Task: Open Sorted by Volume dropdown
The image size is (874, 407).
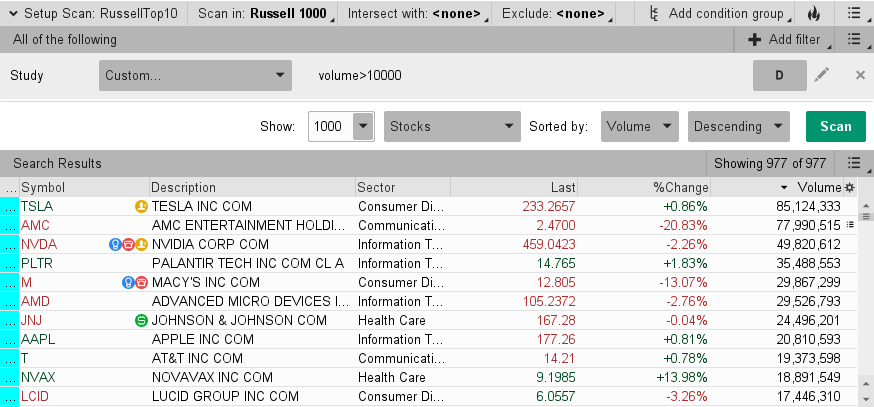Action: tap(639, 127)
